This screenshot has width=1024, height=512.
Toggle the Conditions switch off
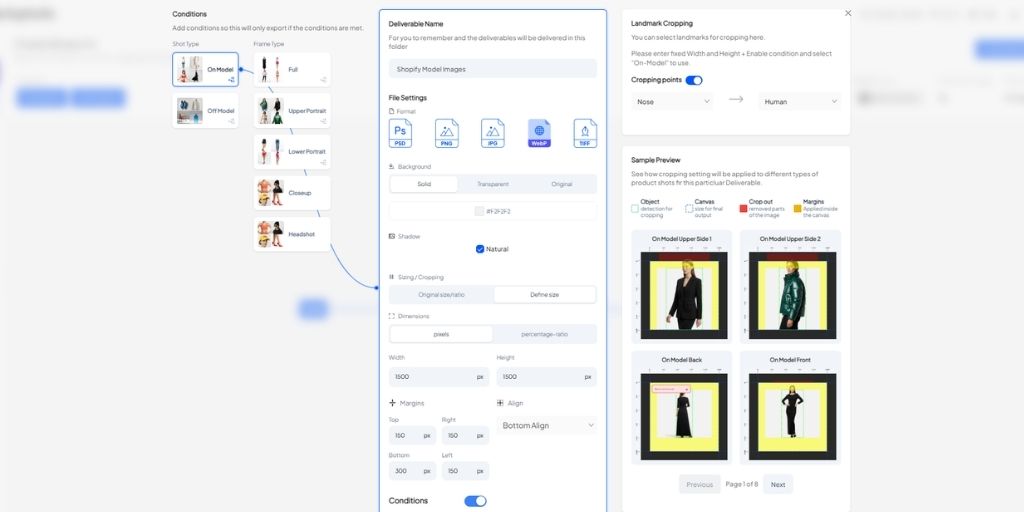[475, 501]
